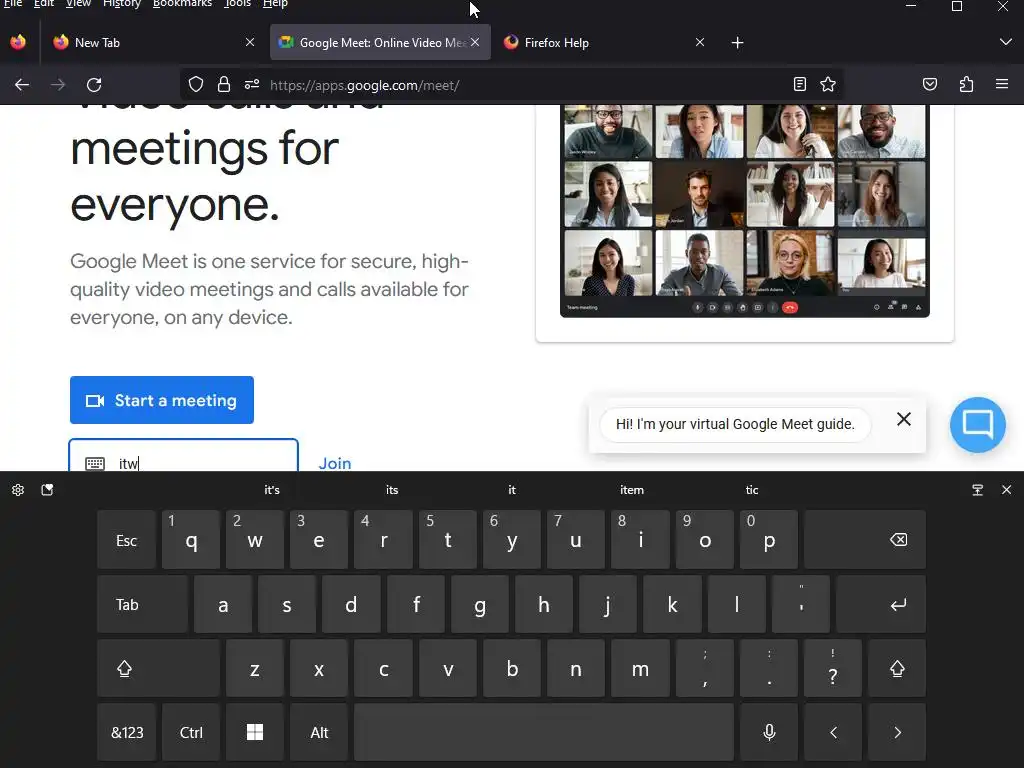Choose the "tic" word suggestion
The height and width of the screenshot is (768, 1024).
[752, 490]
